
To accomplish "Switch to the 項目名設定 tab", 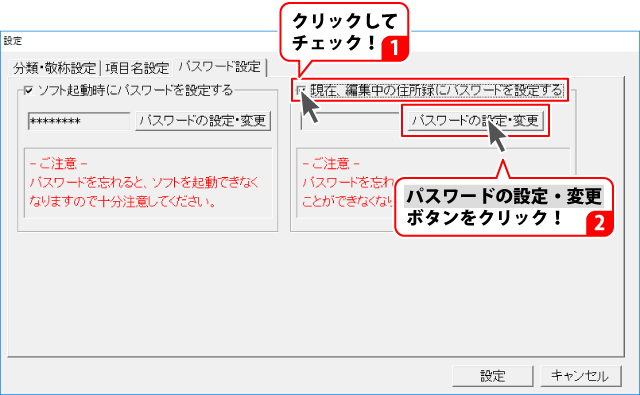I will coord(137,68).
